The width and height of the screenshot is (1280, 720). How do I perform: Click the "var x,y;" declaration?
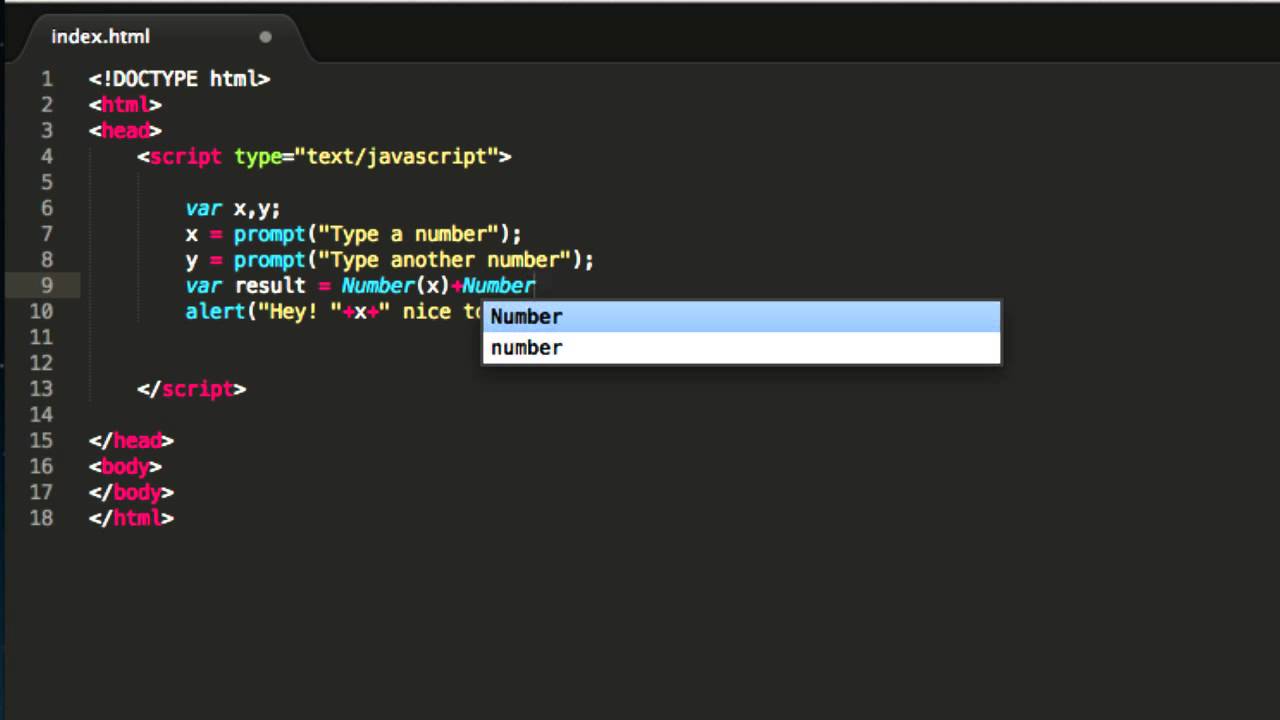[233, 208]
